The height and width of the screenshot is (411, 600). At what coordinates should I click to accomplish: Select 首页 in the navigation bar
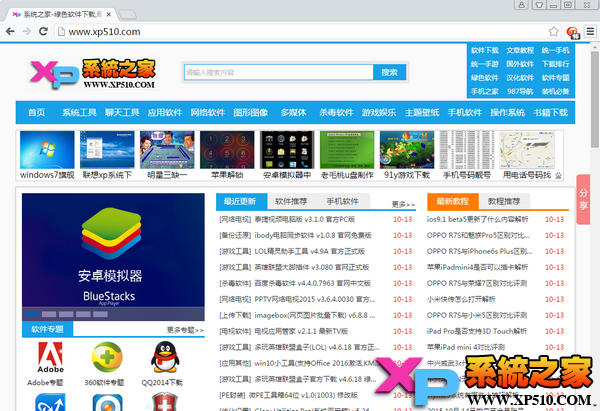(x=36, y=113)
